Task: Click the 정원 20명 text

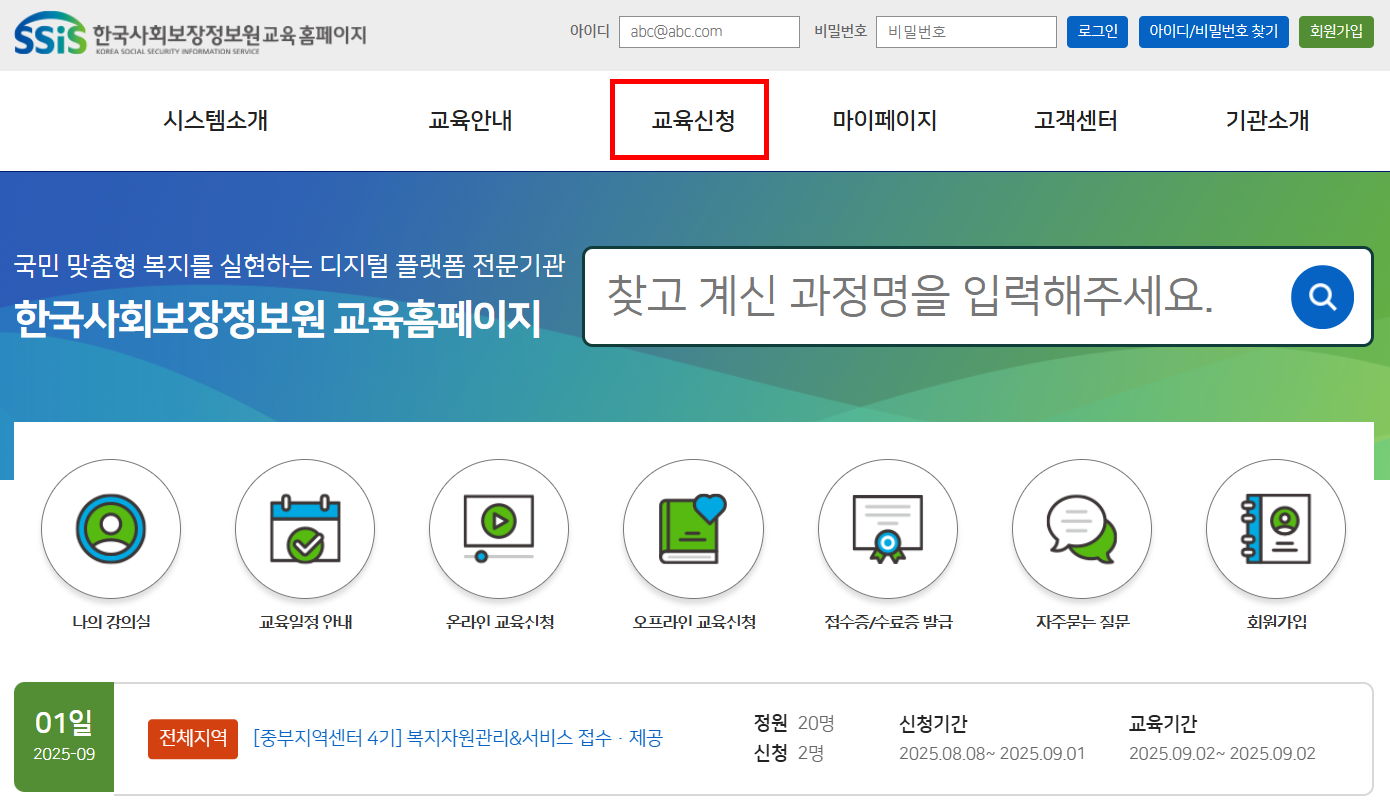Action: [794, 723]
